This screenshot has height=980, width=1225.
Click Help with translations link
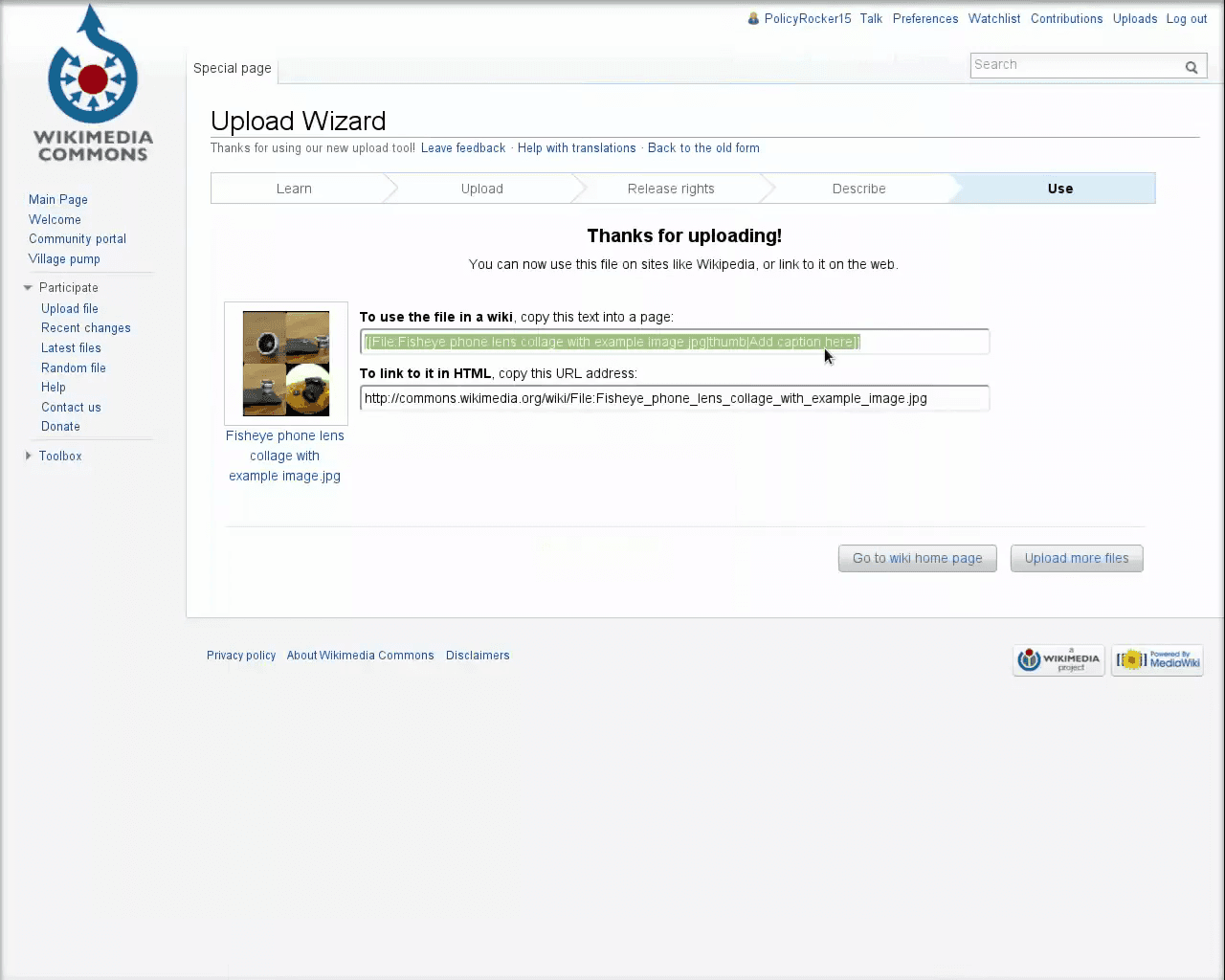tap(577, 148)
